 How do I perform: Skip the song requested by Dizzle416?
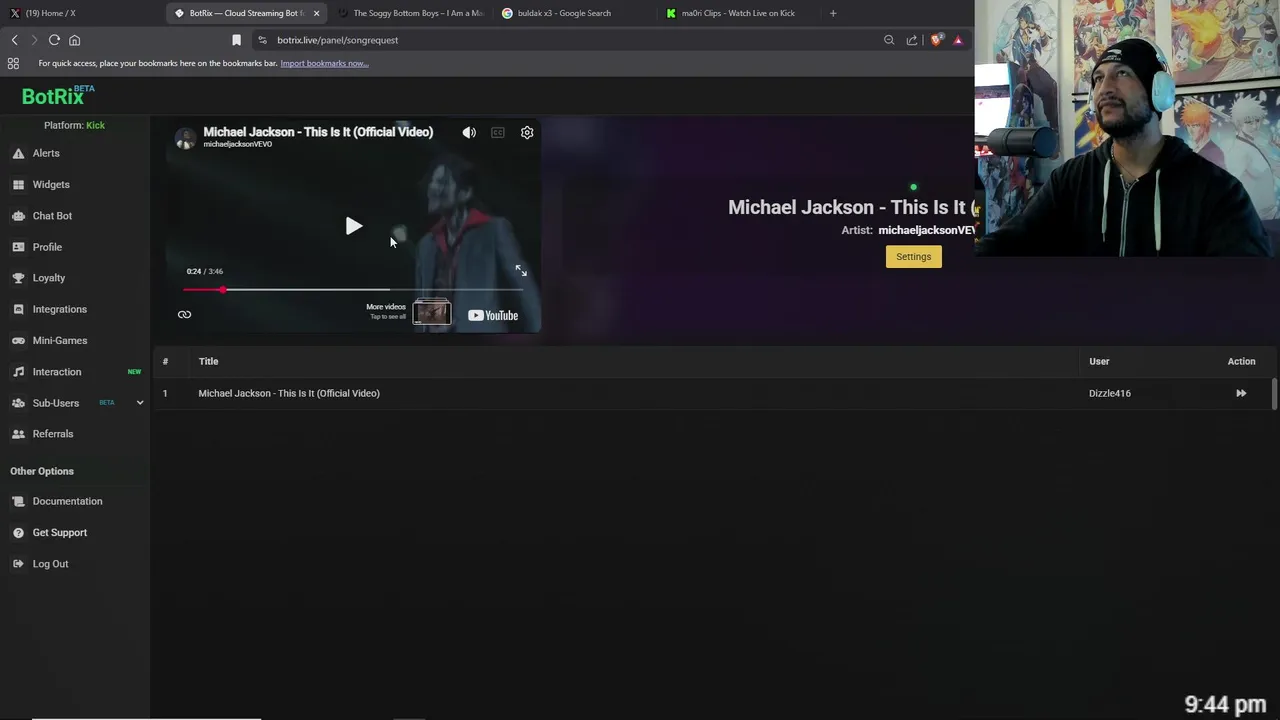pos(1241,393)
